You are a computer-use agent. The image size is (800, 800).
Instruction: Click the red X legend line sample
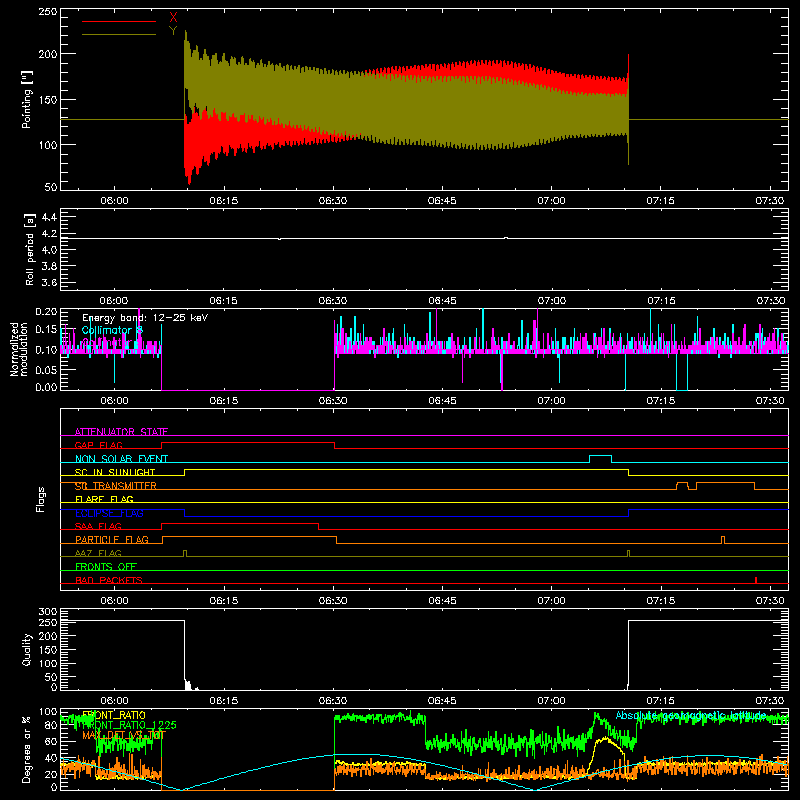pyautogui.click(x=119, y=21)
